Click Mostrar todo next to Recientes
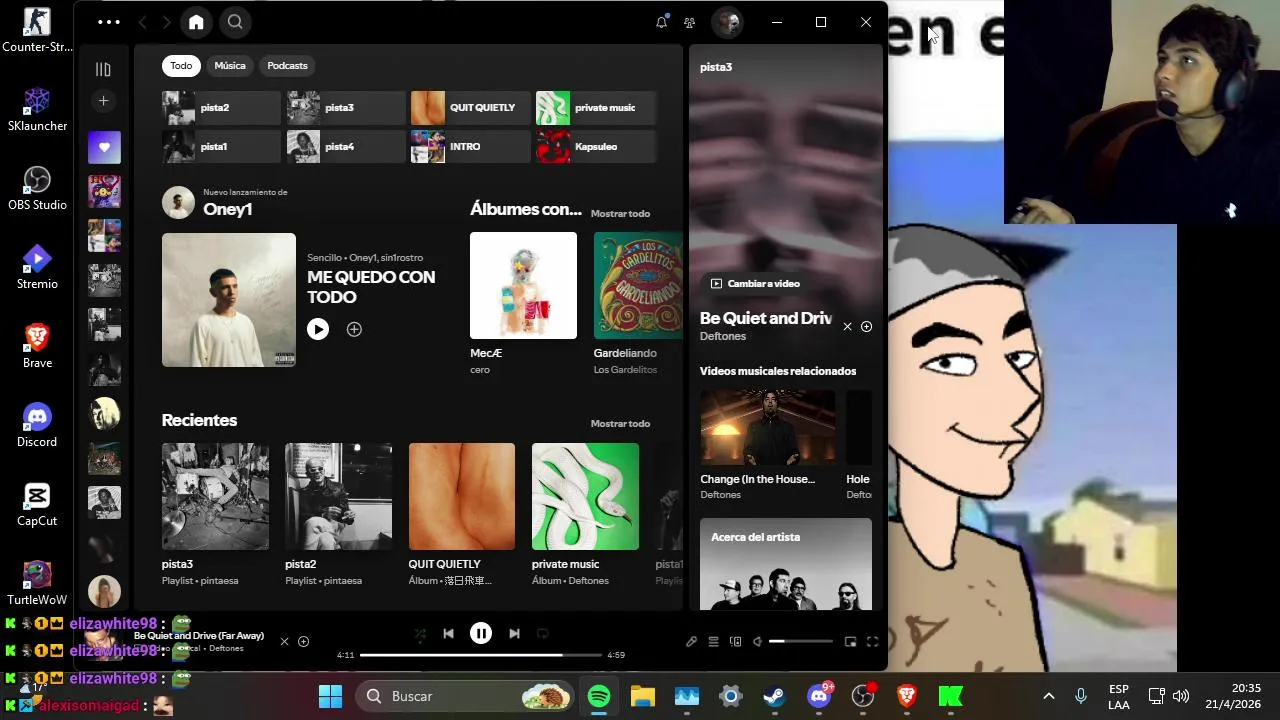The height and width of the screenshot is (720, 1280). pyautogui.click(x=620, y=424)
